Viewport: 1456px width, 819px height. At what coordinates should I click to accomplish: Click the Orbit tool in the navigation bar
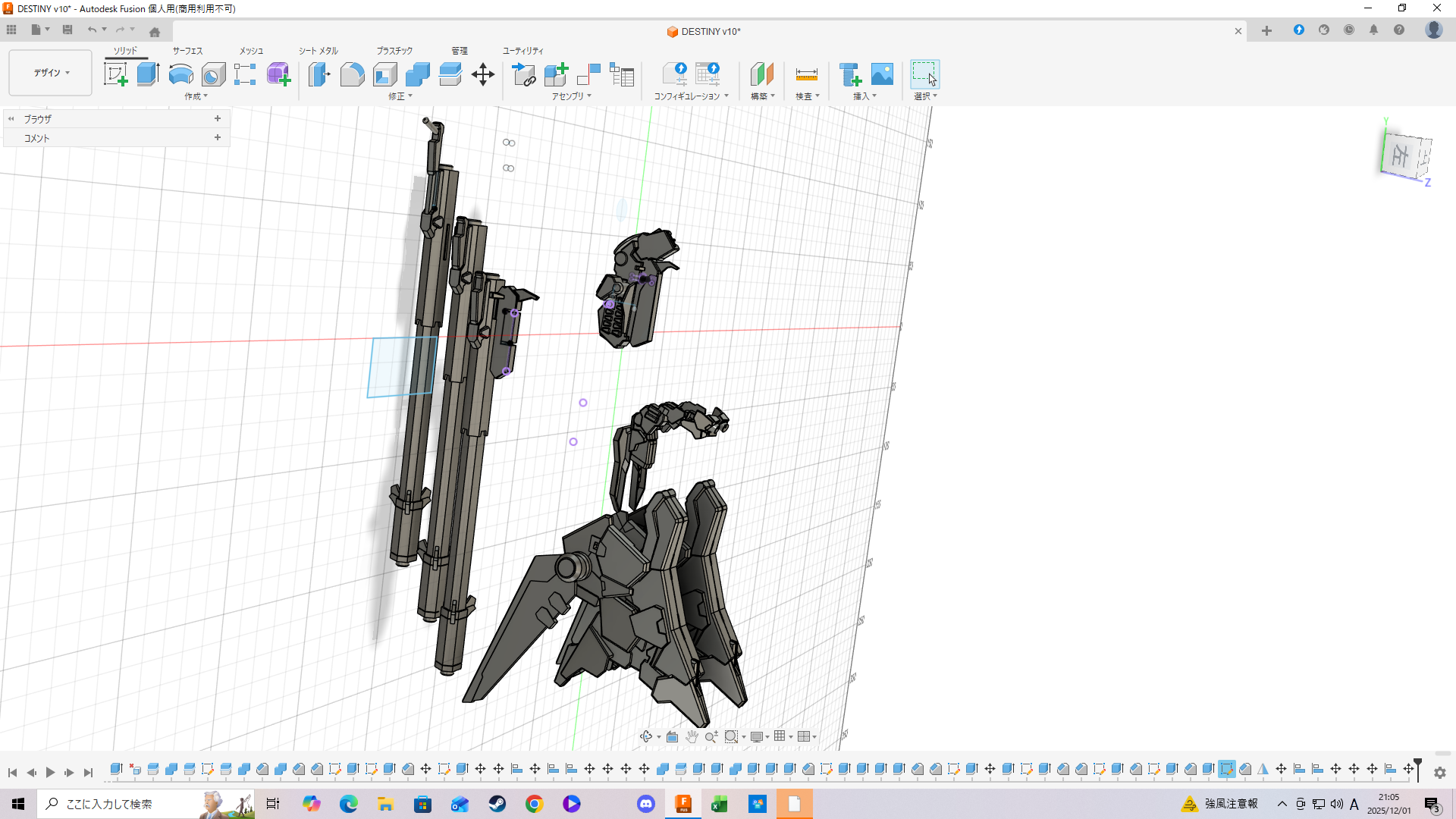pos(646,736)
